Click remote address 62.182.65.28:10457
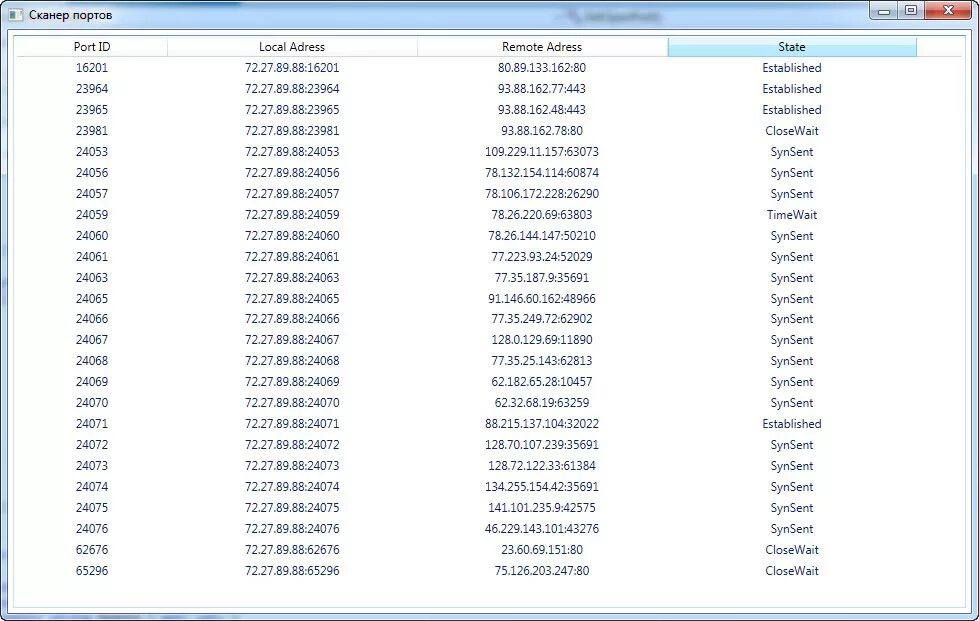This screenshot has height=621, width=979. [x=542, y=381]
